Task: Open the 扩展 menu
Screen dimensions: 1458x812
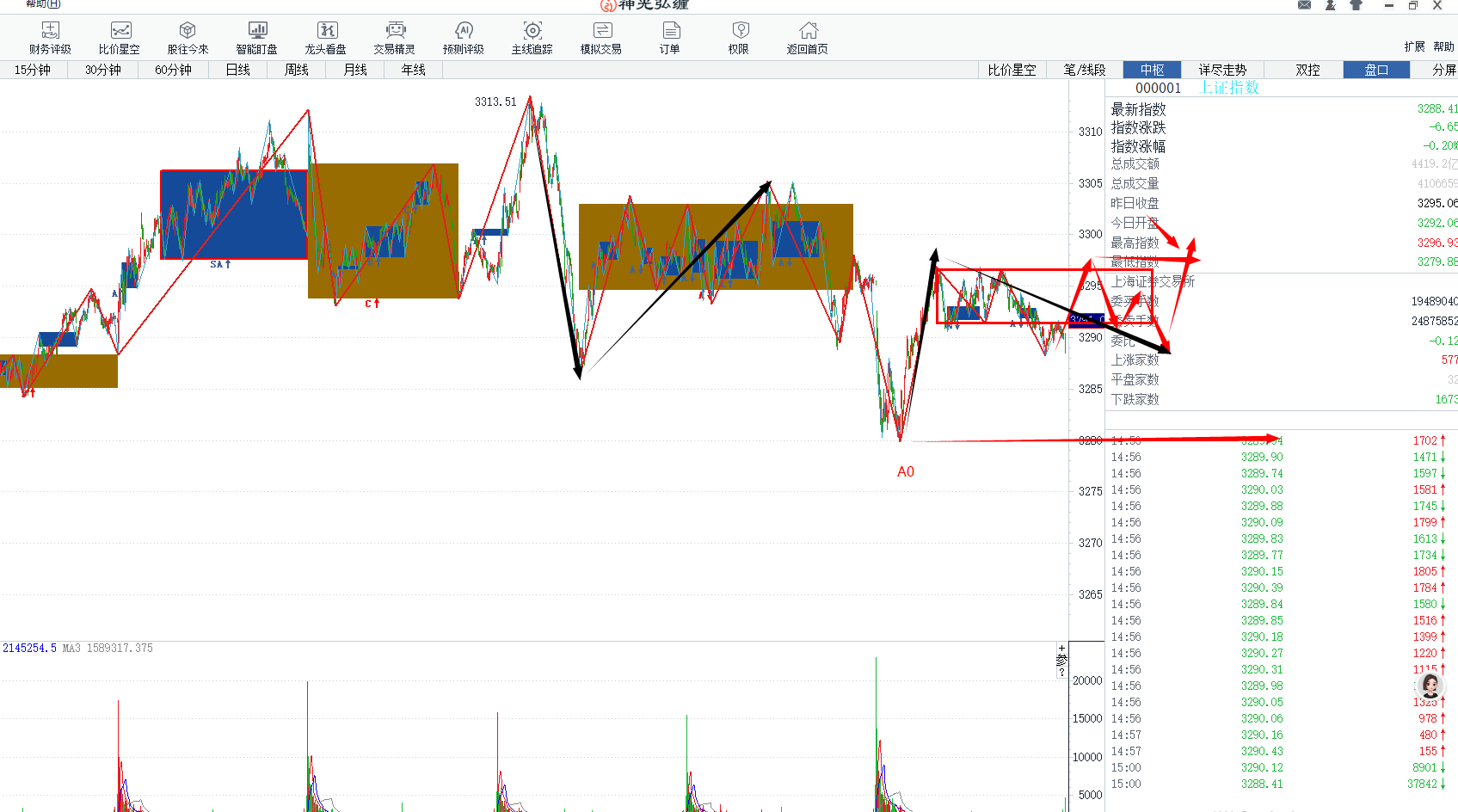Action: tap(1414, 46)
